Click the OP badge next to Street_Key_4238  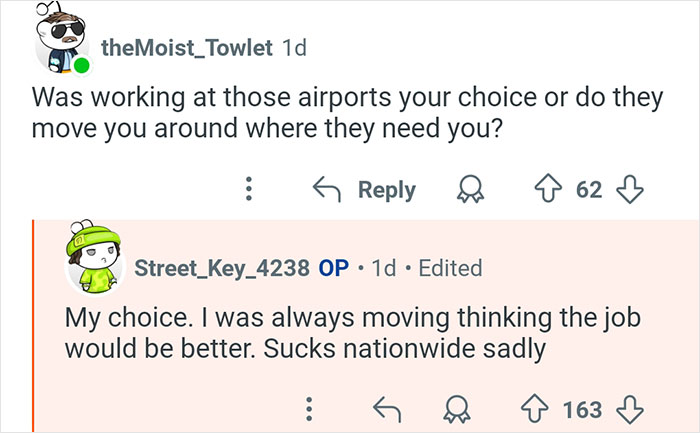pos(333,268)
